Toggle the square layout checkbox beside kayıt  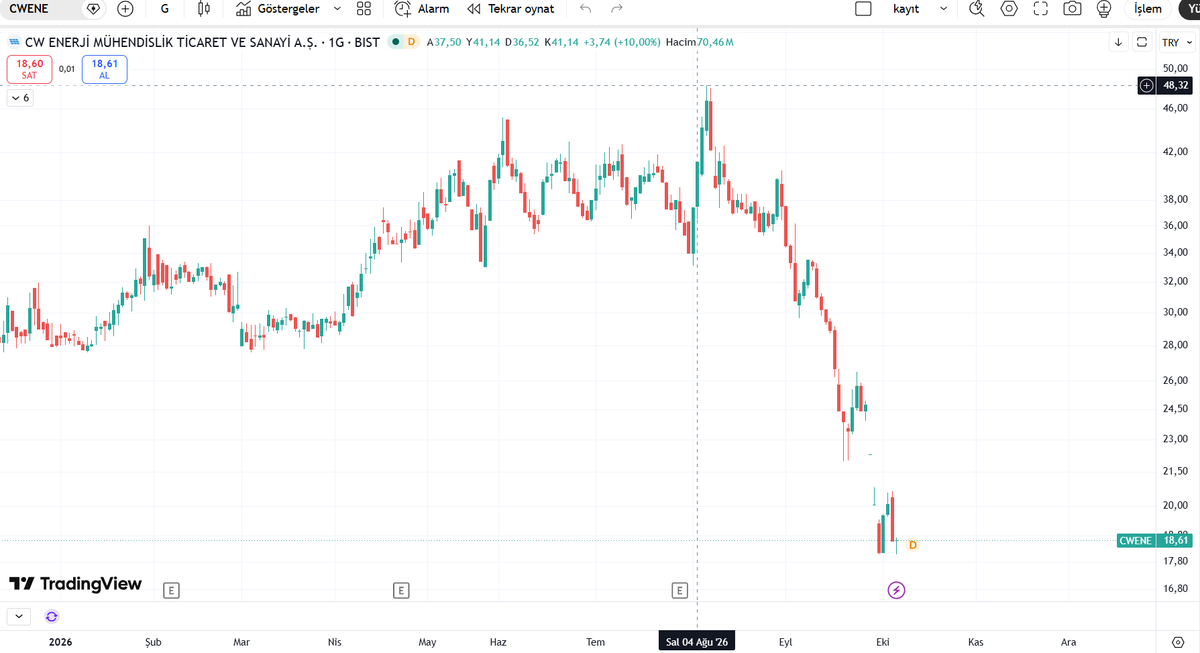coord(864,9)
